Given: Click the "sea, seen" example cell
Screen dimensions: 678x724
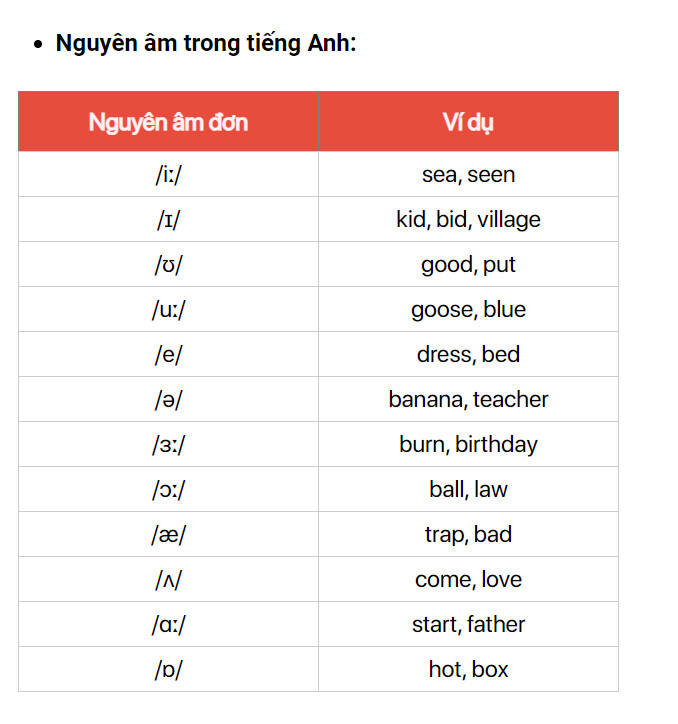Looking at the screenshot, I should pyautogui.click(x=468, y=175).
